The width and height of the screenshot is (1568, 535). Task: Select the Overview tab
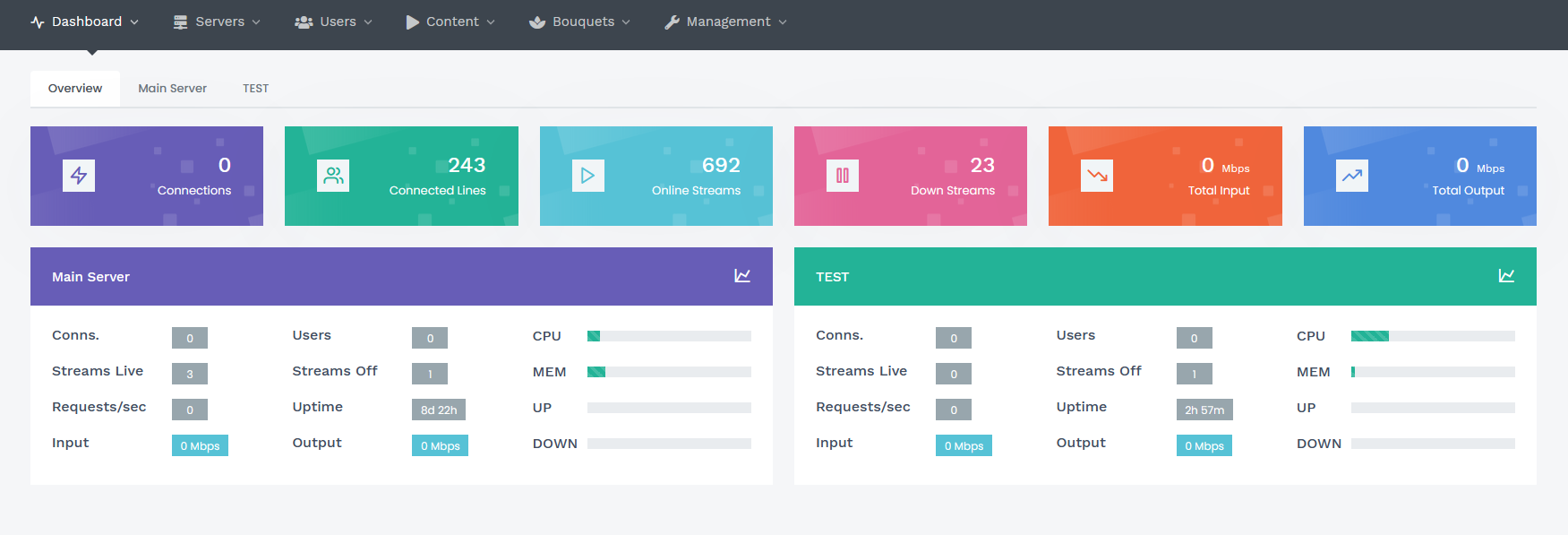pos(75,89)
